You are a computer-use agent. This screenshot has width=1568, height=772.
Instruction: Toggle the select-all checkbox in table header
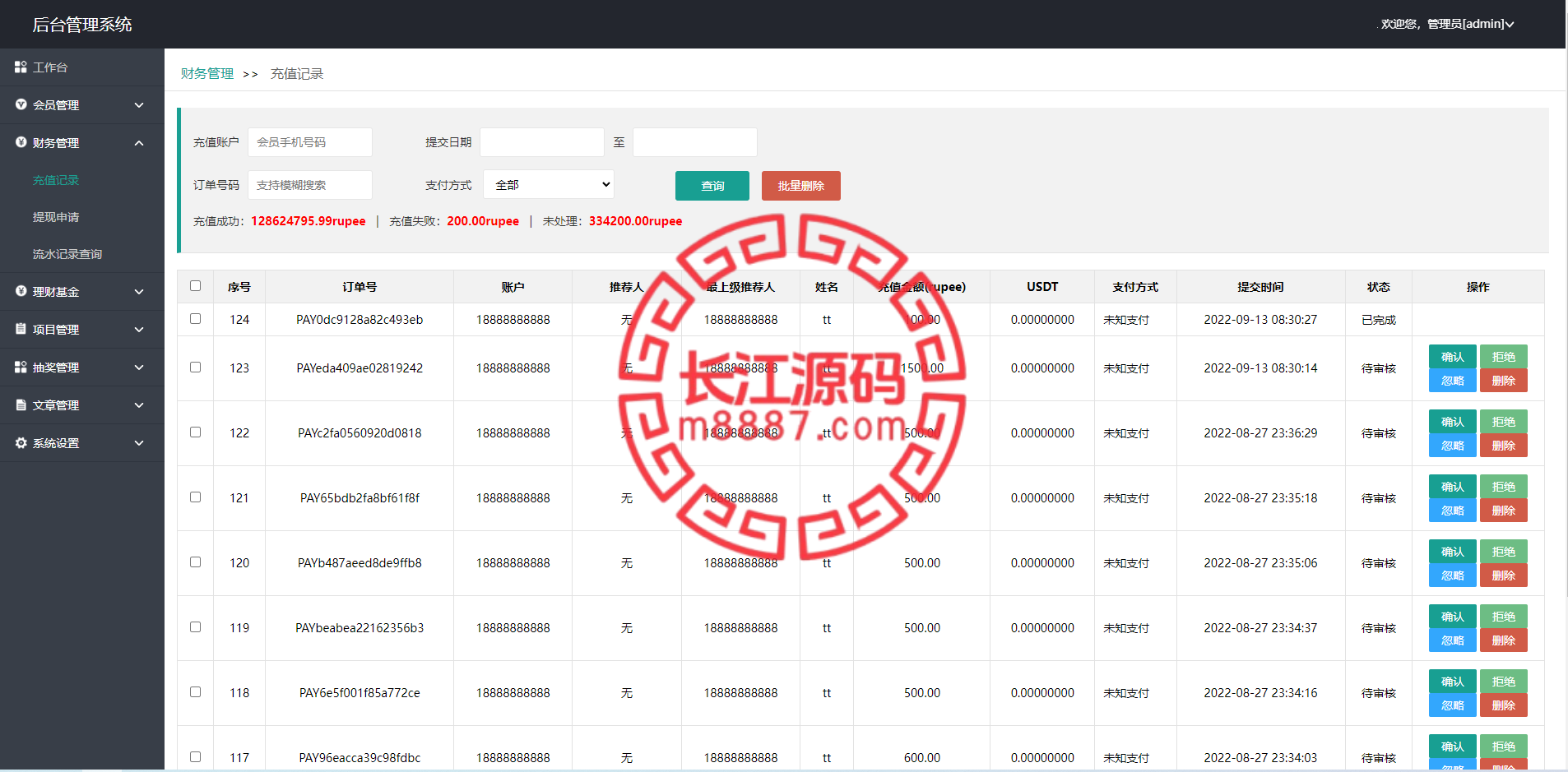pos(195,285)
